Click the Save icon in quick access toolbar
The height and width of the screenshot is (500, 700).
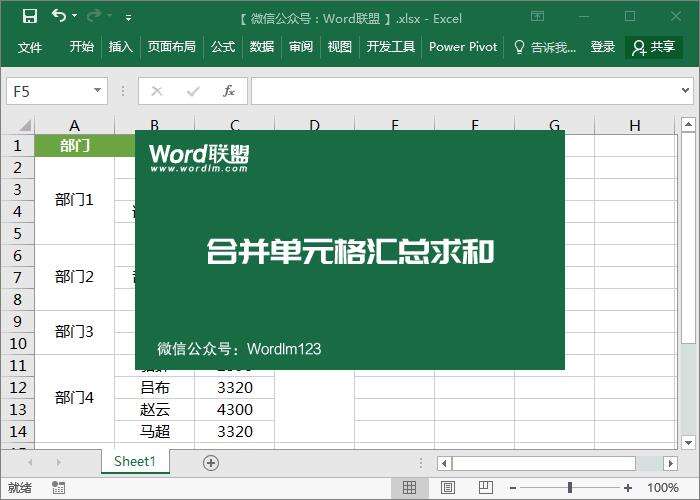30,16
